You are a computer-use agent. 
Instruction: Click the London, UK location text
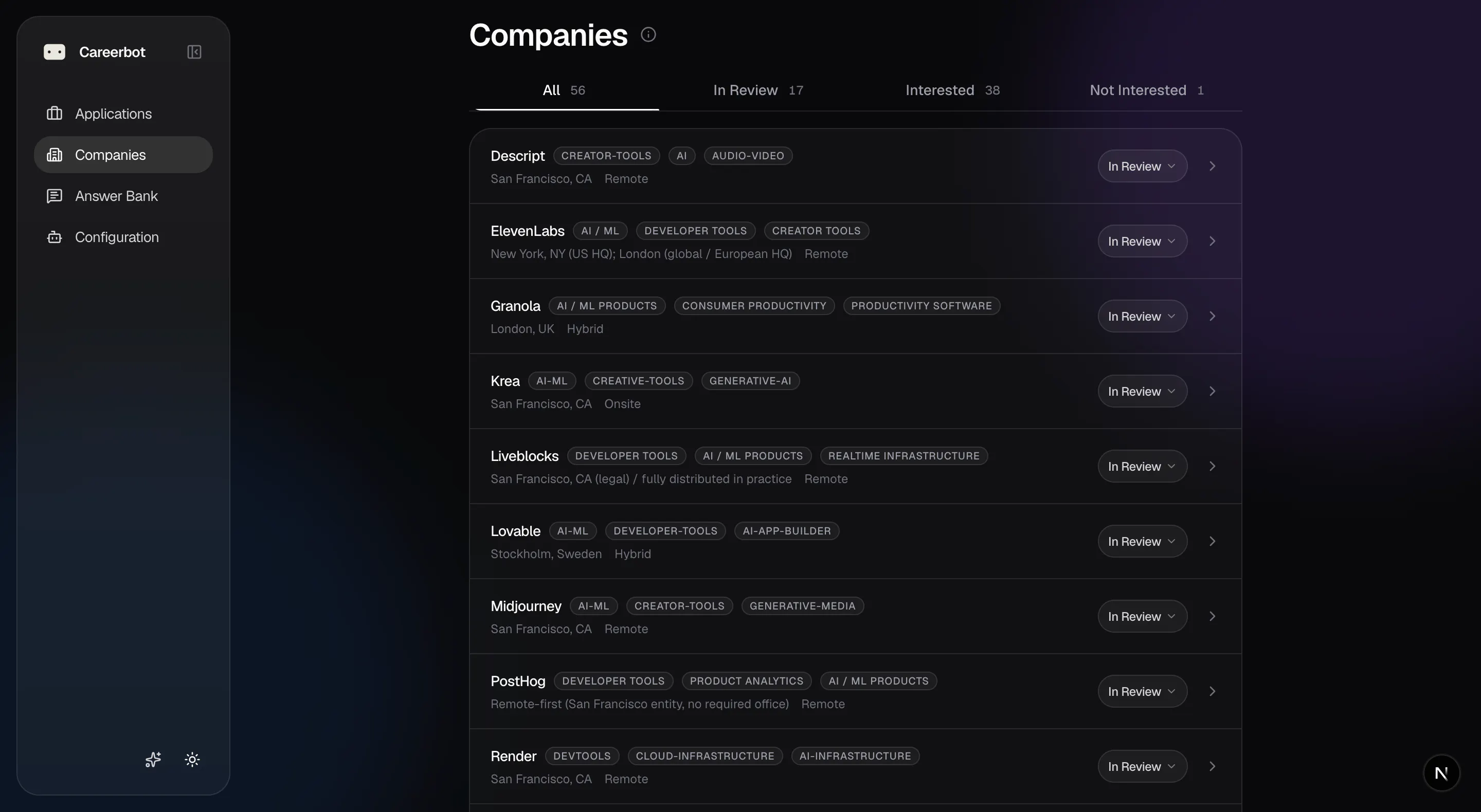click(522, 329)
